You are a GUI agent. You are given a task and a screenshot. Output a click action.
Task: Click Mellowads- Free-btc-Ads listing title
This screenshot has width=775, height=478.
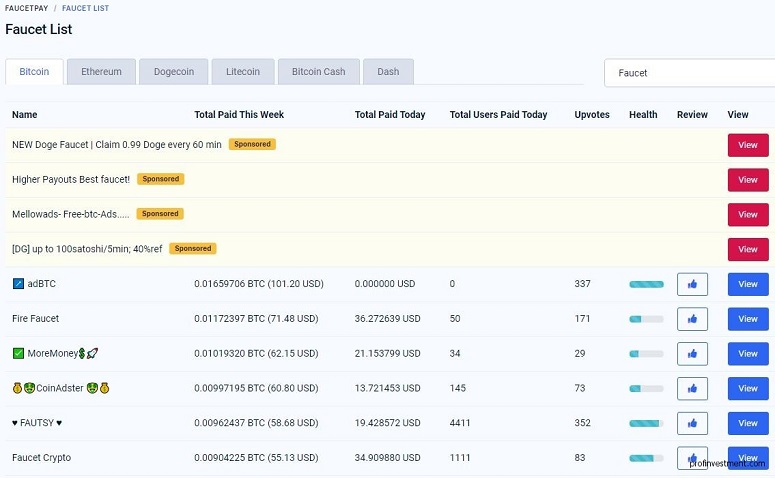click(71, 215)
